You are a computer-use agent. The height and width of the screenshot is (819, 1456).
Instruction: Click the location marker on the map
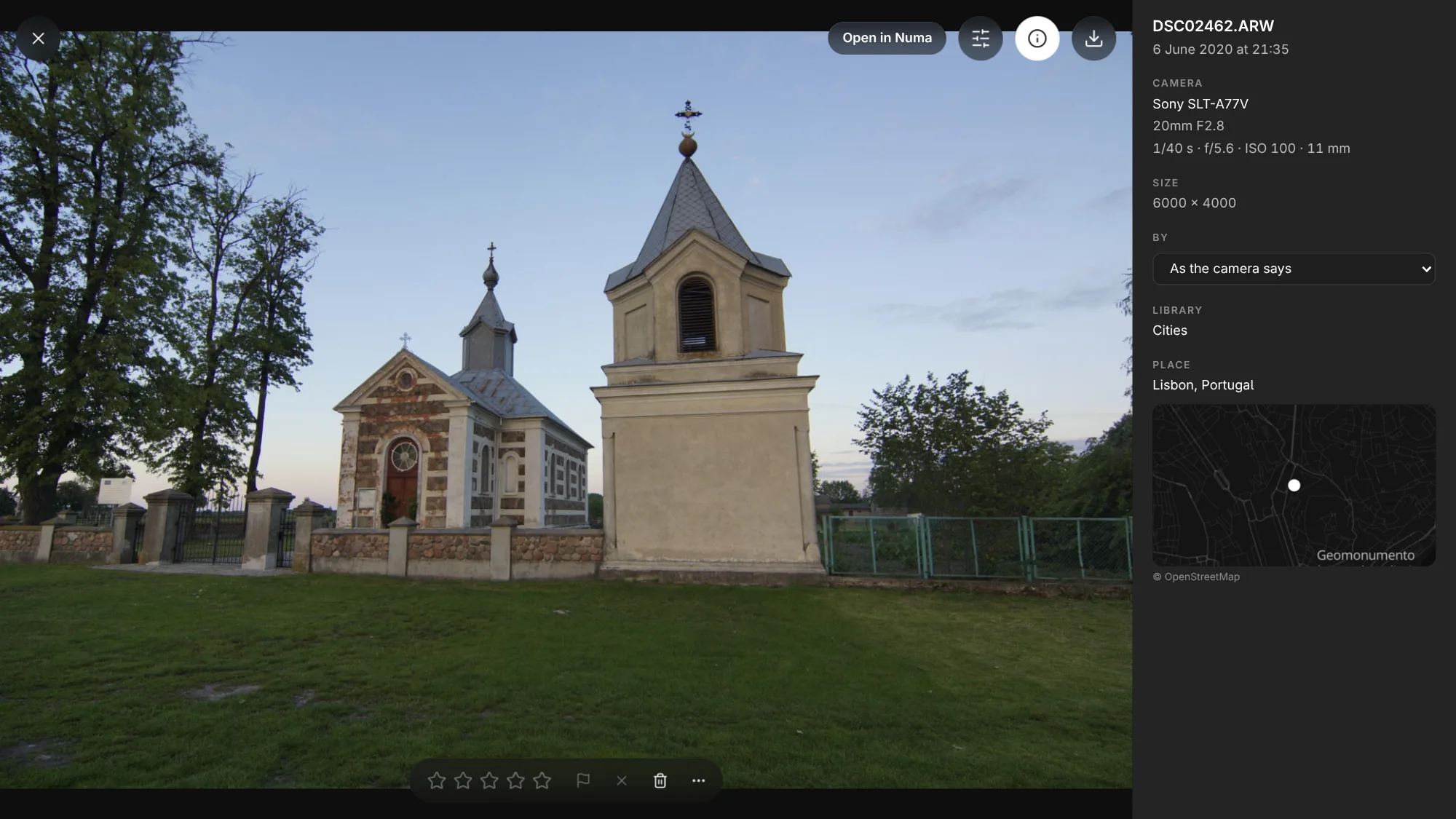tap(1294, 485)
